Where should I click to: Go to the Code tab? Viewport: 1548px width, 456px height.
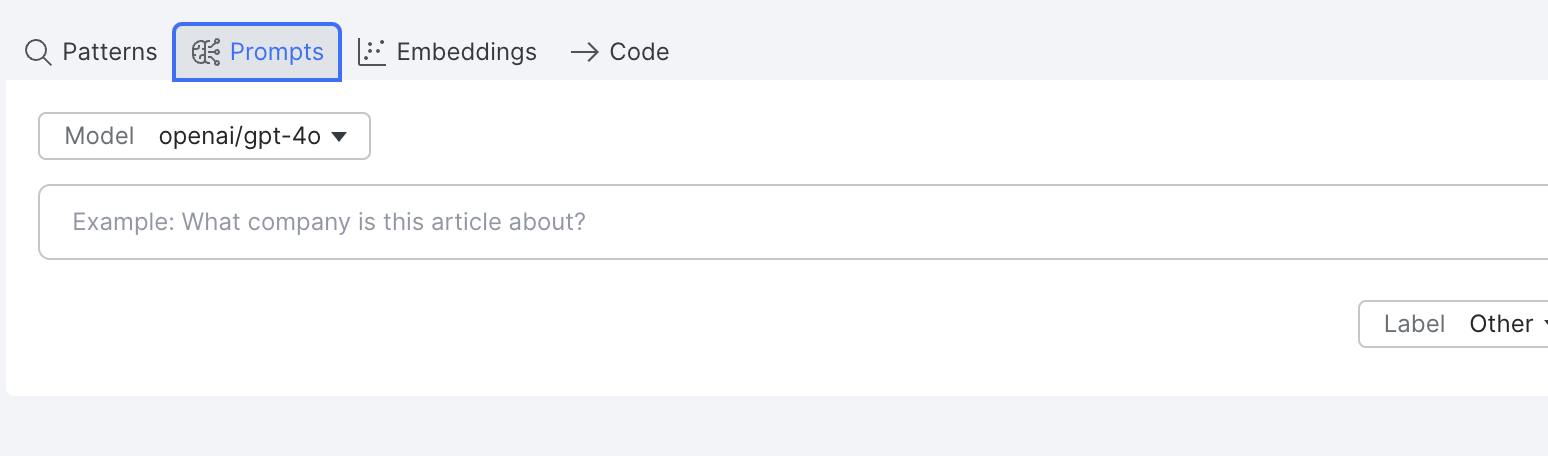[x=619, y=52]
